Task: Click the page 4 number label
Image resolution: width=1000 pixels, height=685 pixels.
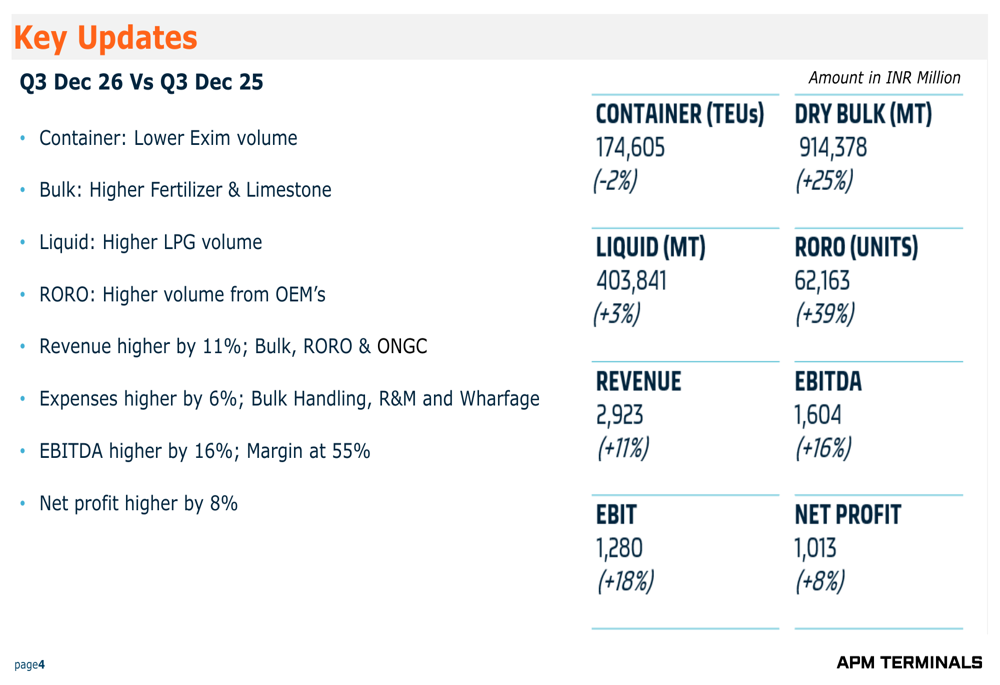Action: [x=30, y=665]
